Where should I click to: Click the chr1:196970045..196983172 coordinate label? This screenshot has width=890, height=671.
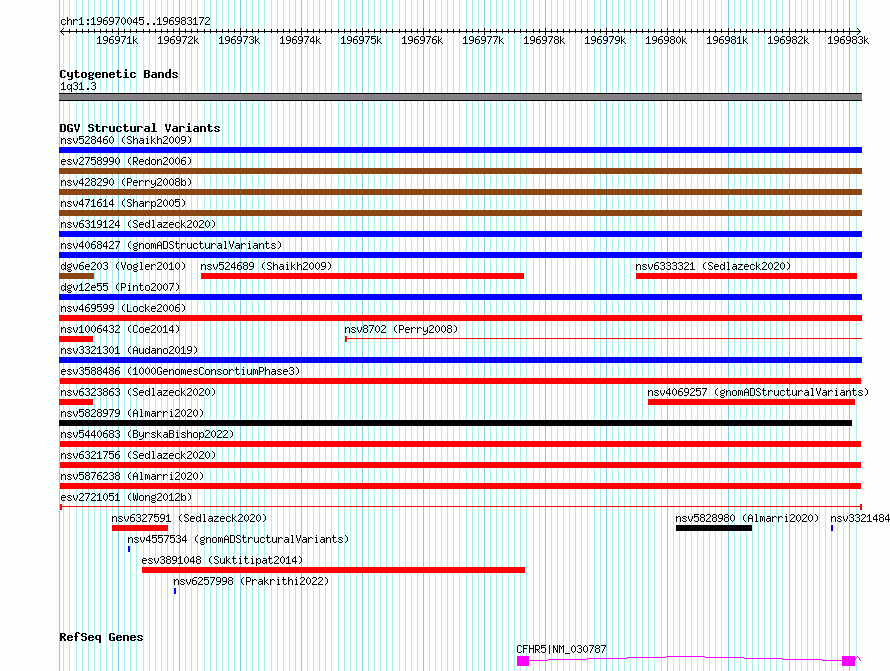pos(135,21)
